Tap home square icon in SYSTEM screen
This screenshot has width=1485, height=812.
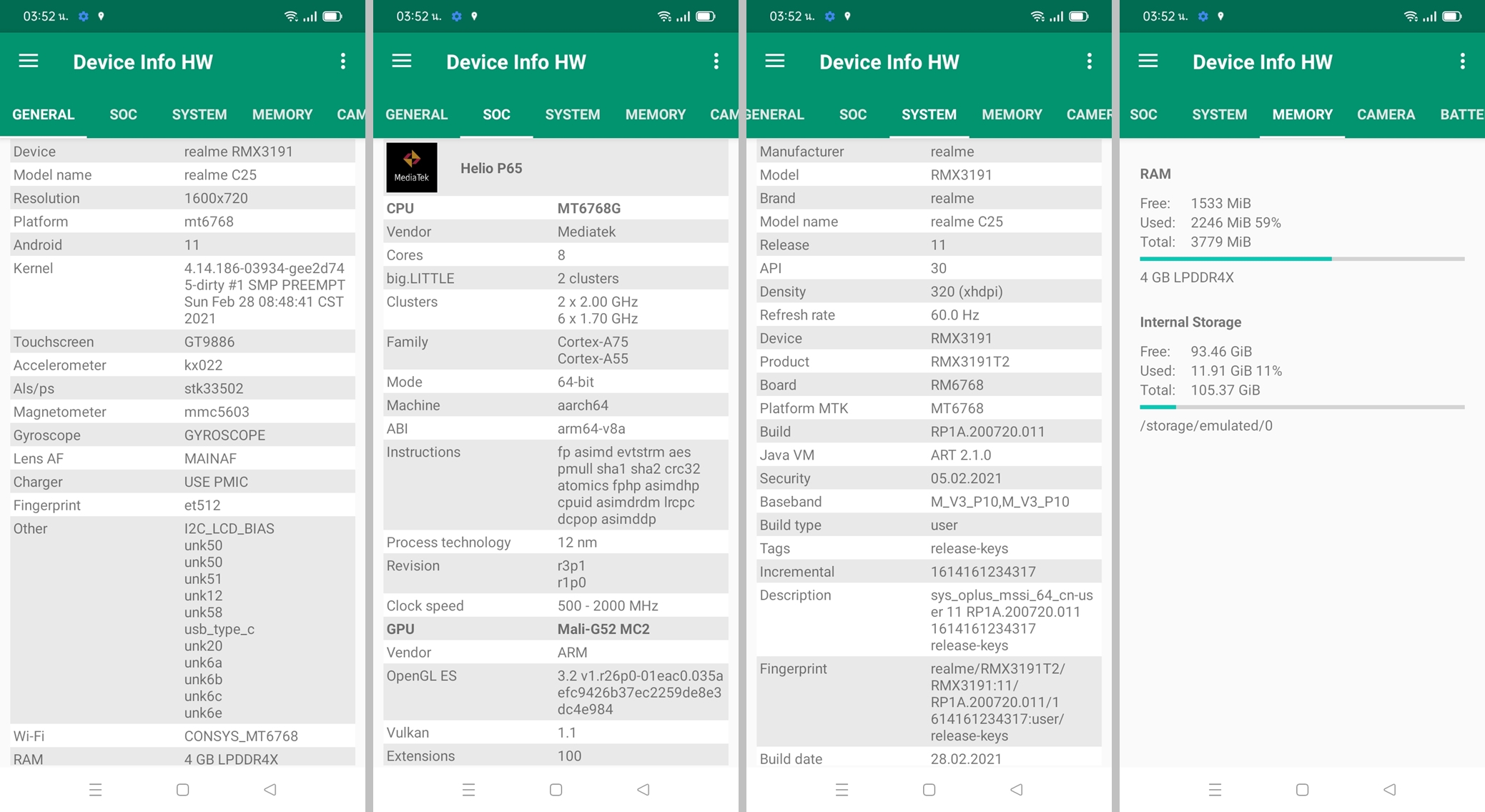point(929,789)
